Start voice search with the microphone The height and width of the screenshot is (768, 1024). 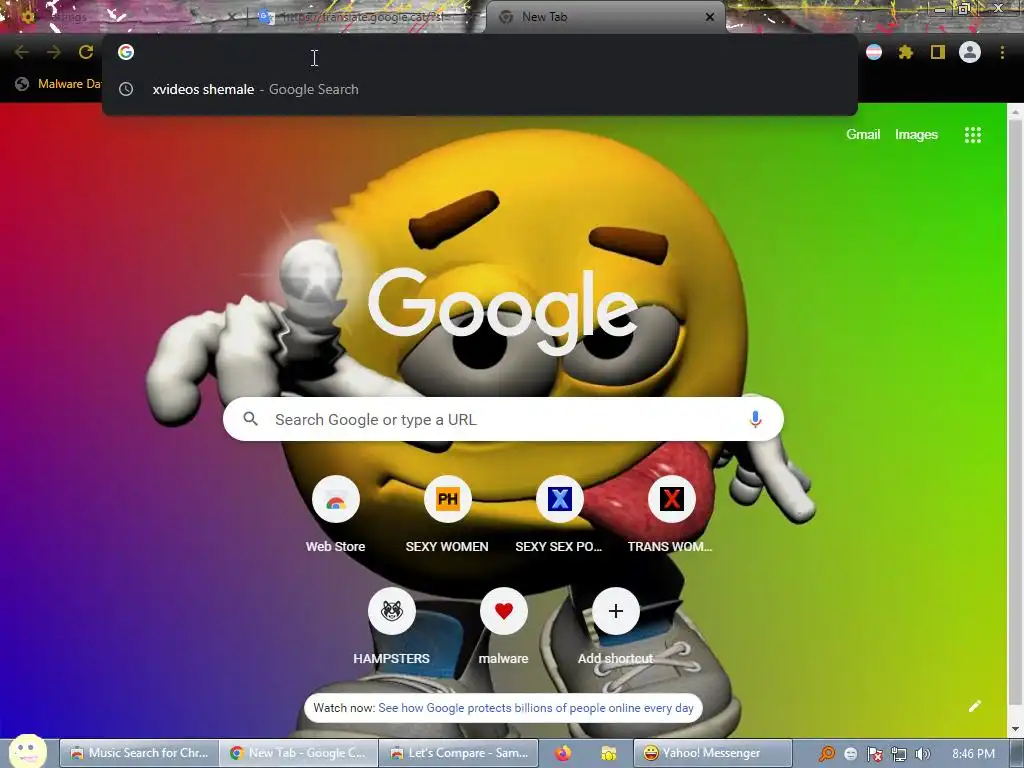[x=755, y=419]
